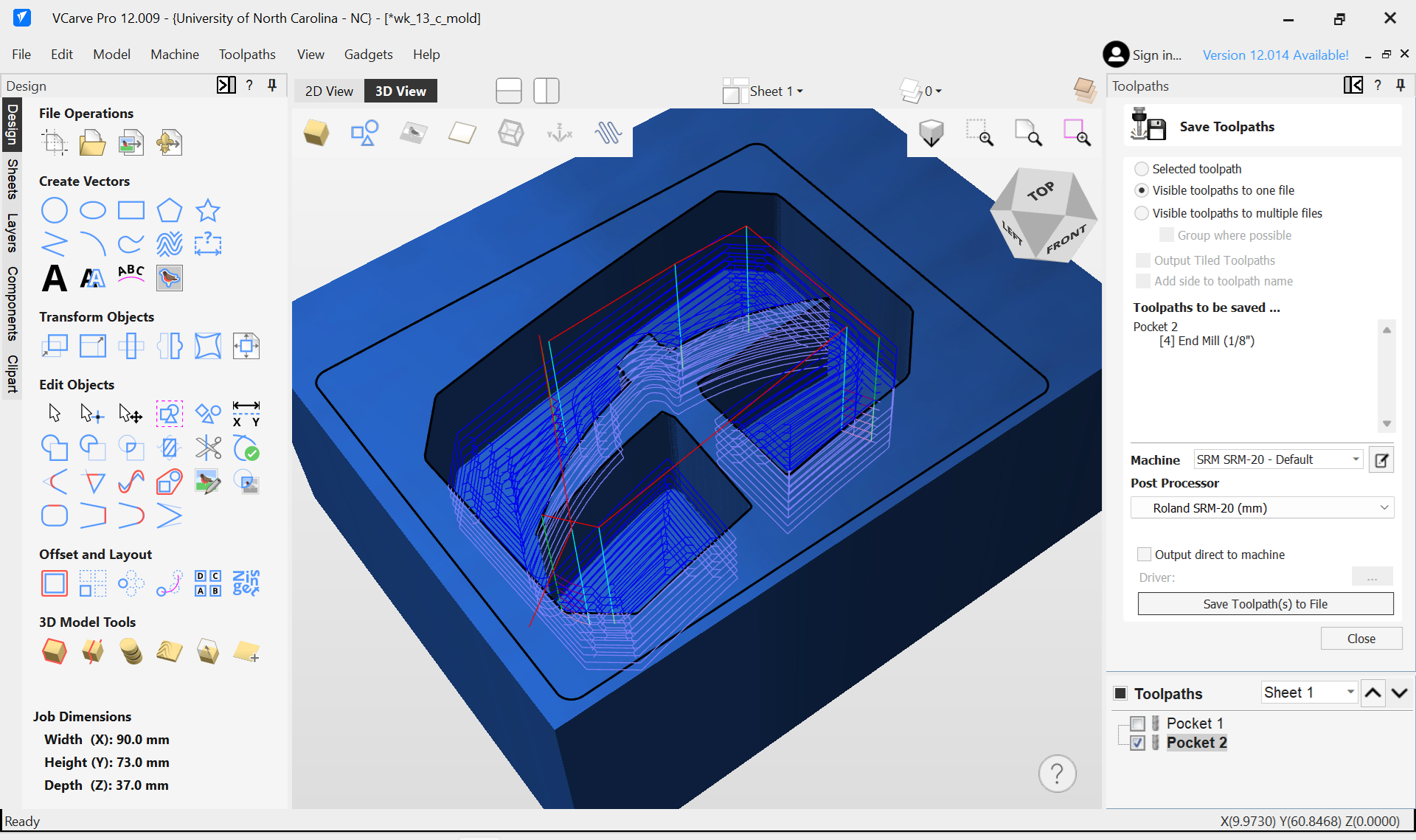Open the Post Processor dropdown
The height and width of the screenshot is (840, 1416).
pos(1262,508)
